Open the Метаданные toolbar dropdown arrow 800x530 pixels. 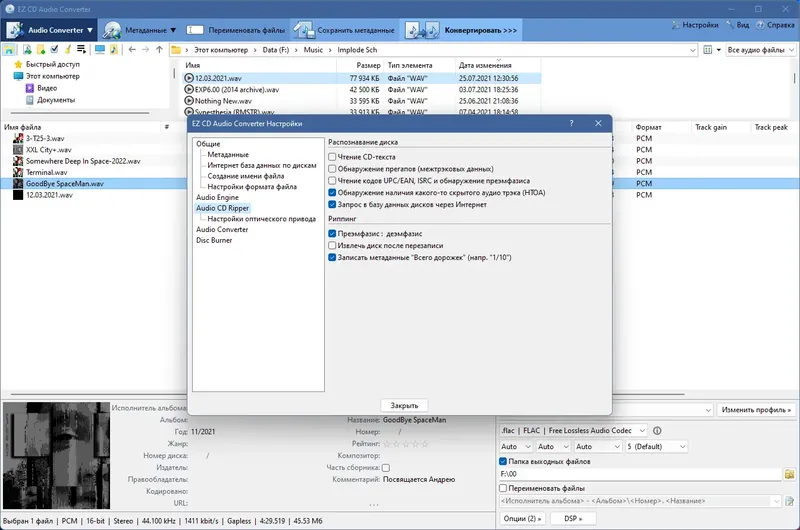(x=173, y=30)
